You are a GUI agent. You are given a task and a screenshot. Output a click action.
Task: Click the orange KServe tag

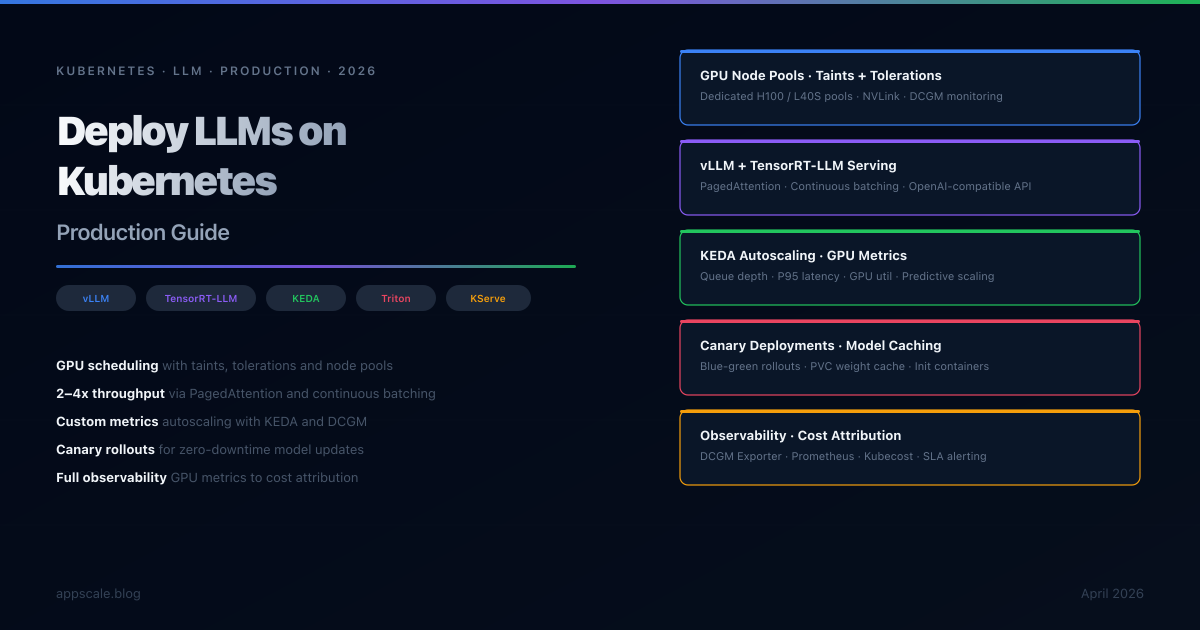tap(488, 298)
